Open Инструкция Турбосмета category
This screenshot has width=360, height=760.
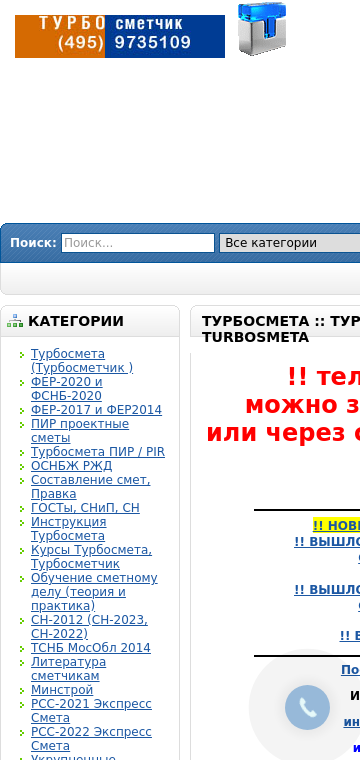coord(68,529)
